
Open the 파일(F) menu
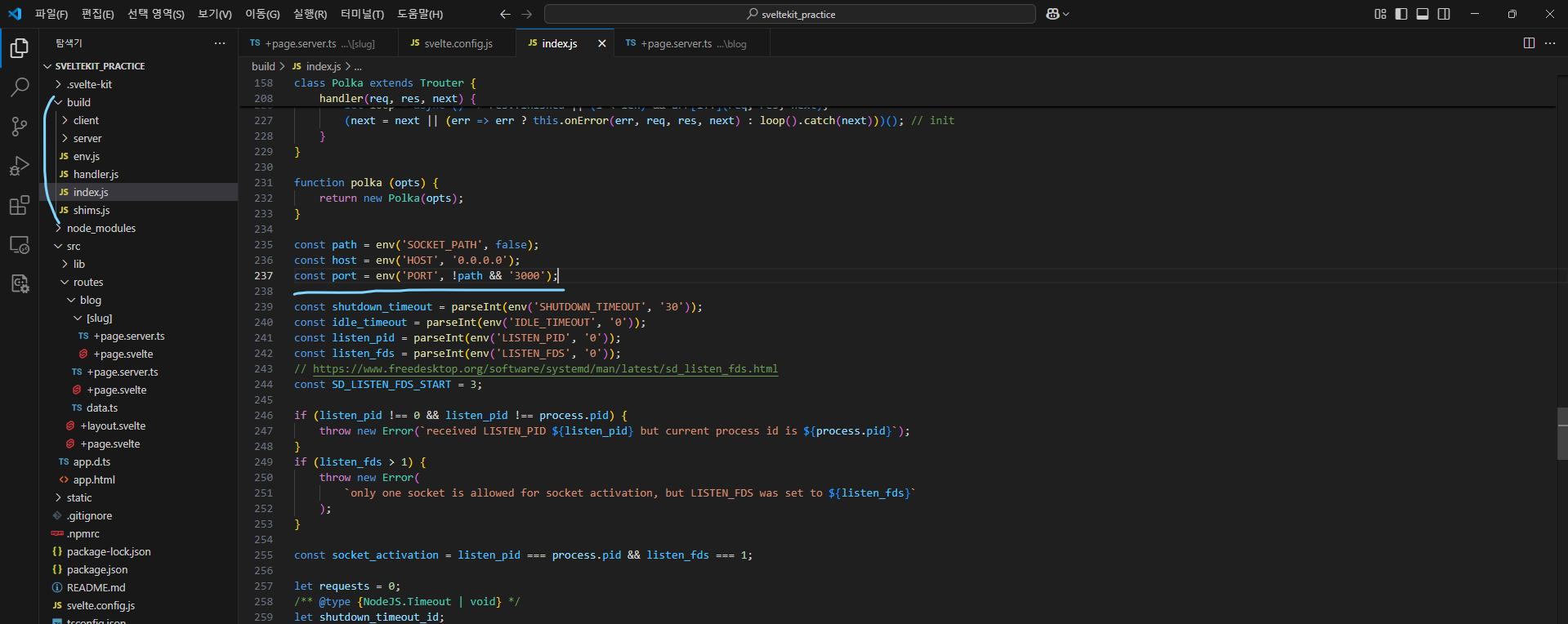pos(51,14)
